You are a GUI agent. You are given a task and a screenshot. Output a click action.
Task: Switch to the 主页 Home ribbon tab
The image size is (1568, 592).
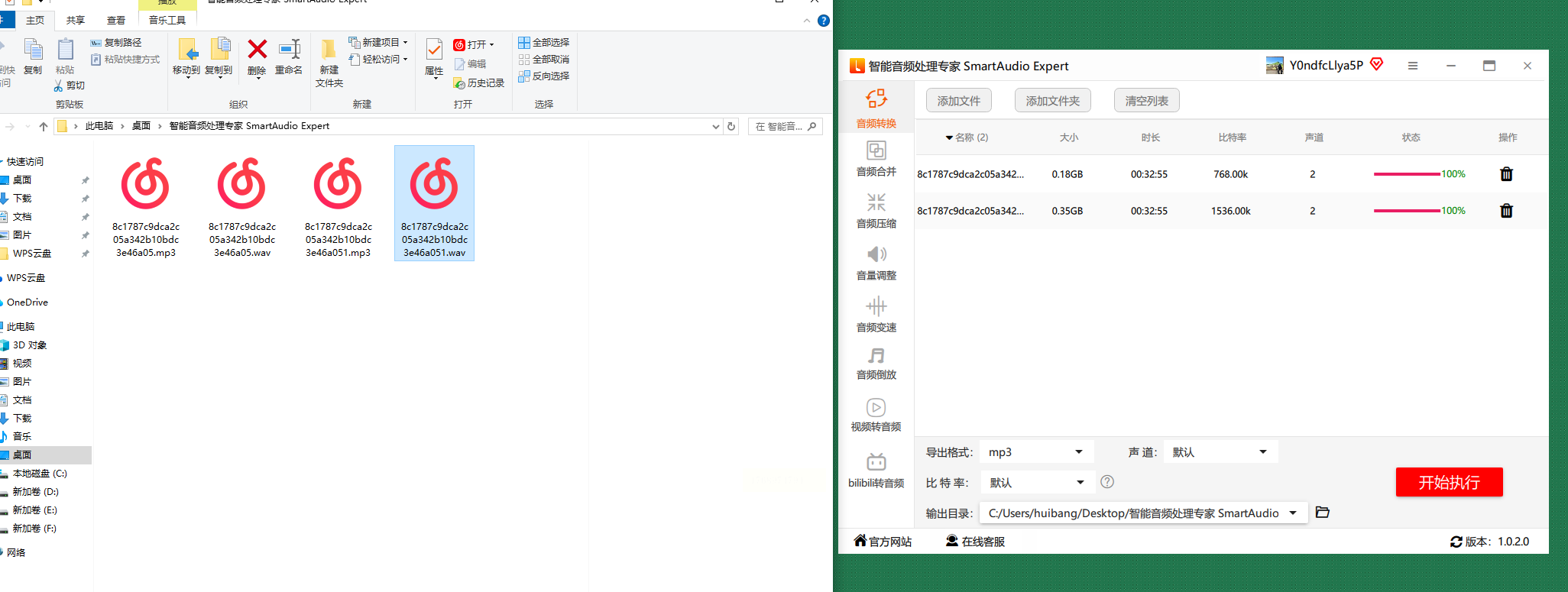(x=35, y=21)
